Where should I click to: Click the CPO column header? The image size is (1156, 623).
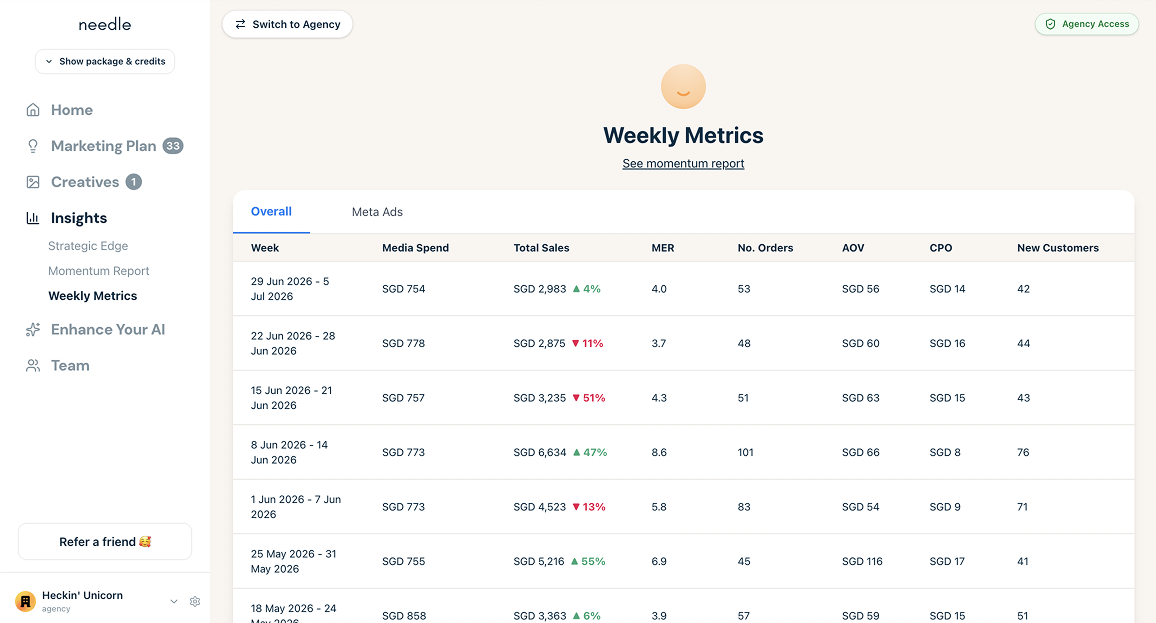point(941,248)
